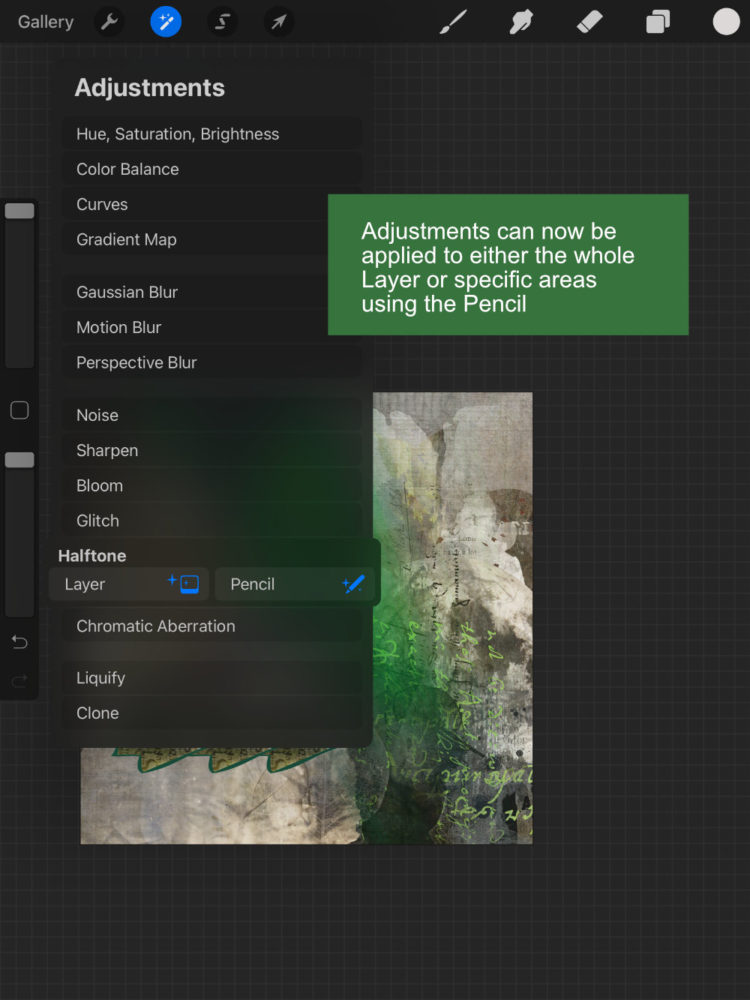This screenshot has width=750, height=1000.
Task: Open the Actions wrench menu
Action: (111, 21)
